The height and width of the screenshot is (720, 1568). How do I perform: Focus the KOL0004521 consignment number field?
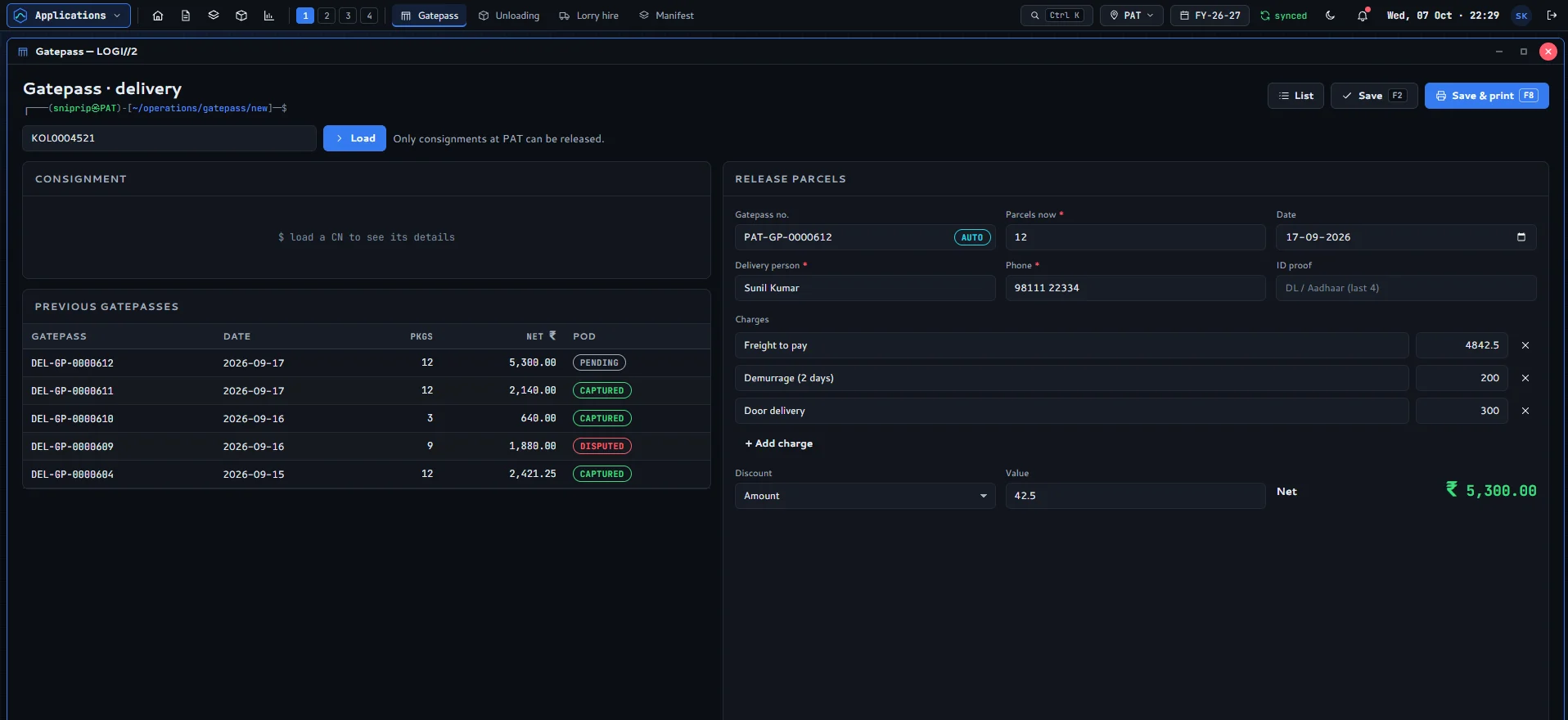click(x=169, y=138)
